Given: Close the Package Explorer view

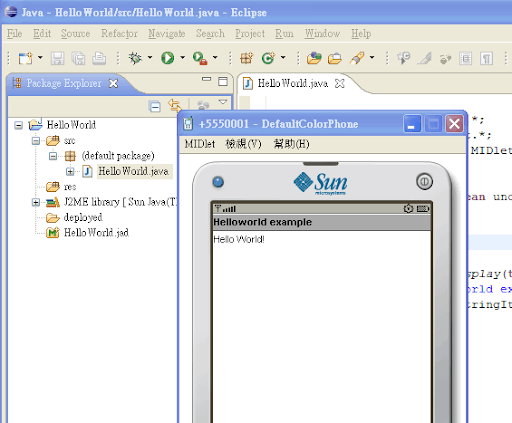Looking at the screenshot, I should pyautogui.click(x=113, y=83).
